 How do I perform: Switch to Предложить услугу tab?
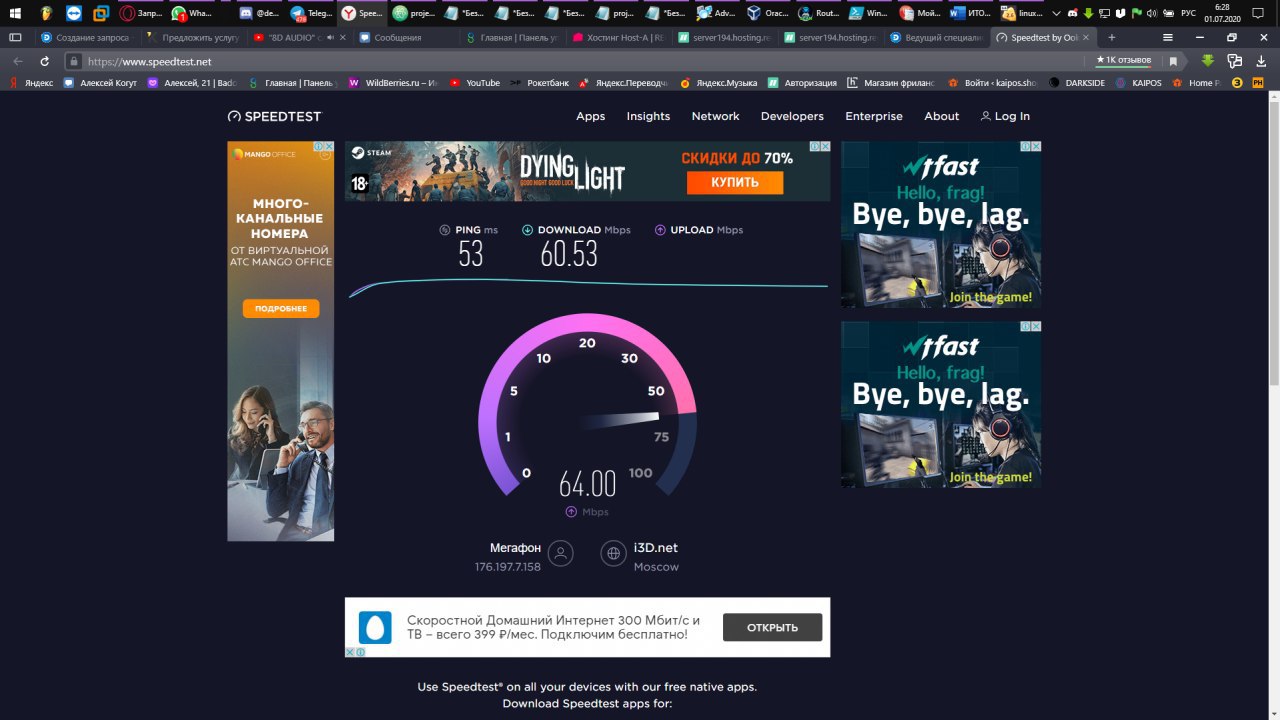pos(193,37)
